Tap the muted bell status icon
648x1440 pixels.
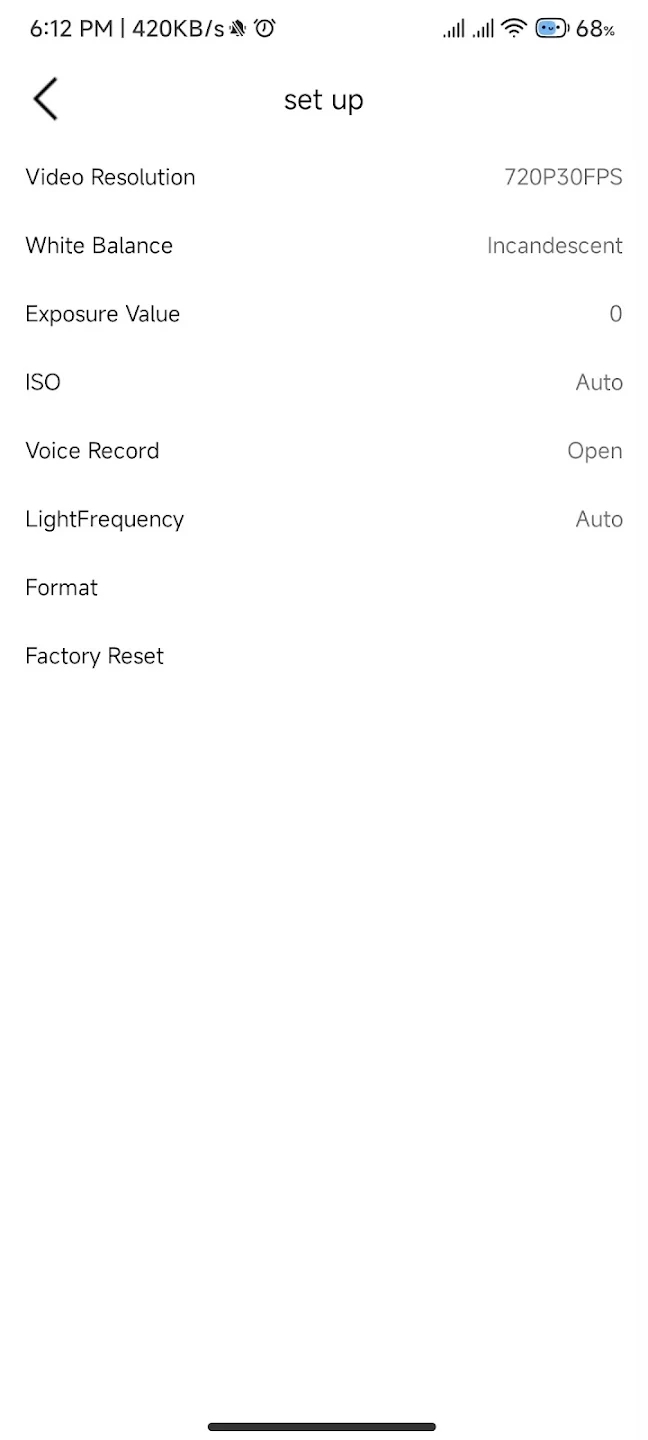click(x=238, y=29)
